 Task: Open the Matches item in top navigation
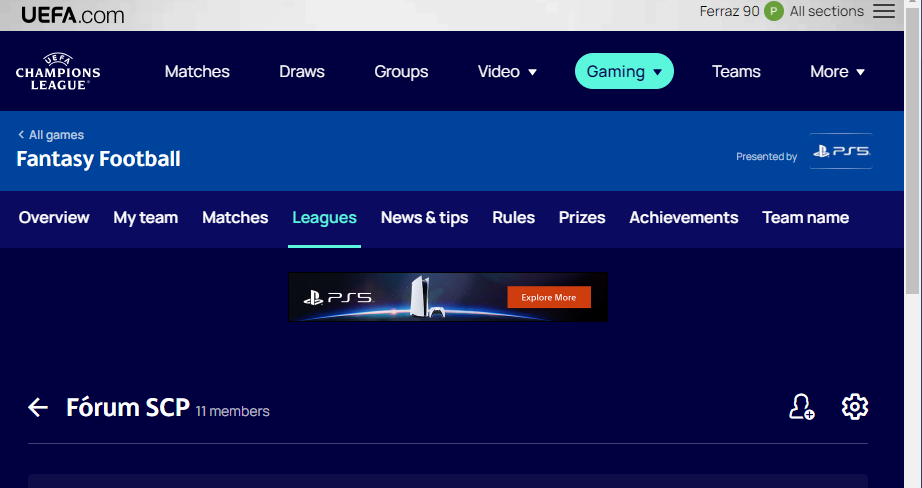[x=197, y=71]
